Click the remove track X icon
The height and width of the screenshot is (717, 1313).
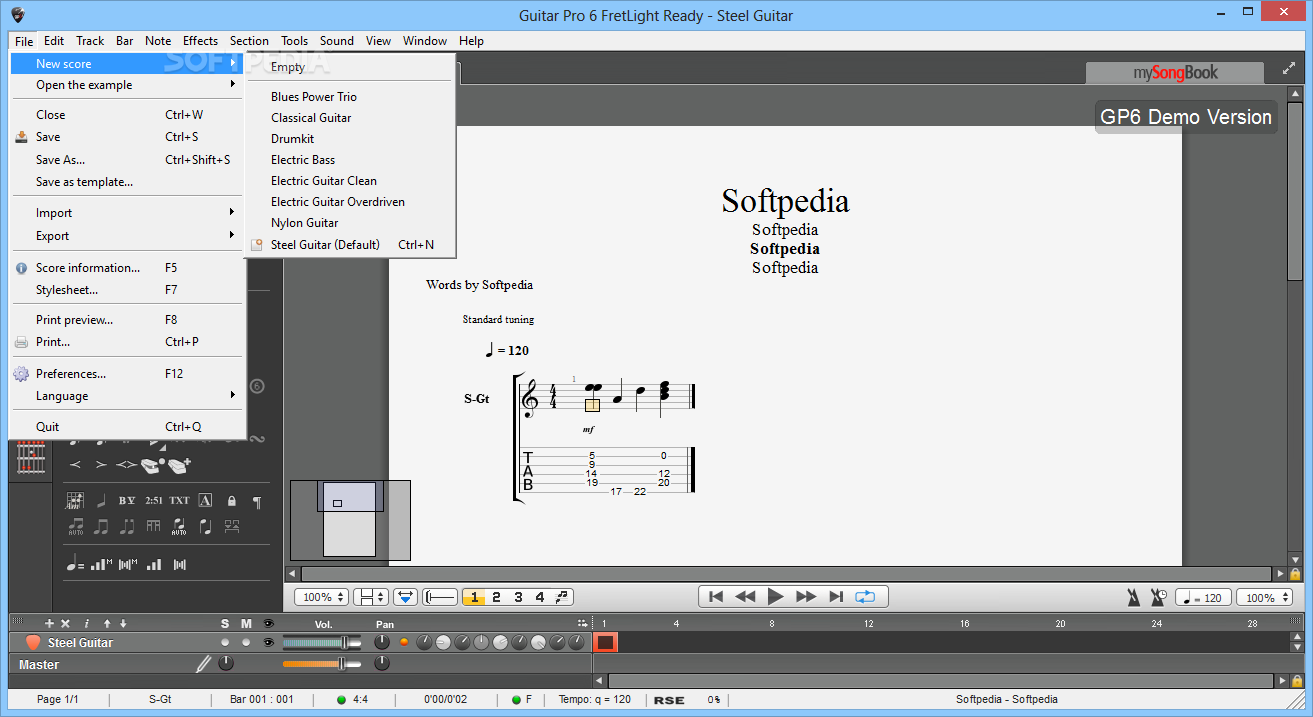tap(65, 624)
